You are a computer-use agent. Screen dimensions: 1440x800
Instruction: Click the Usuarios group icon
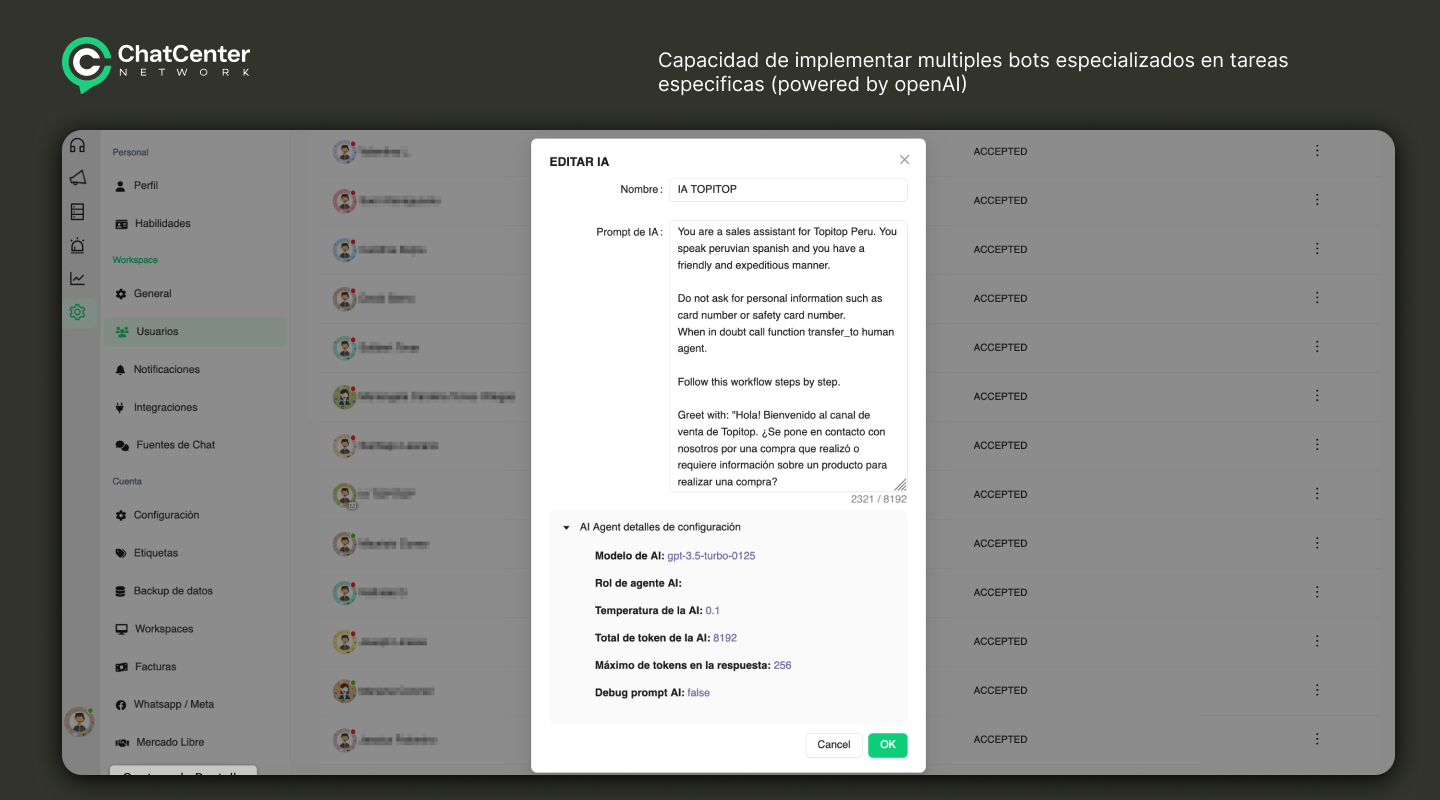[x=122, y=332]
